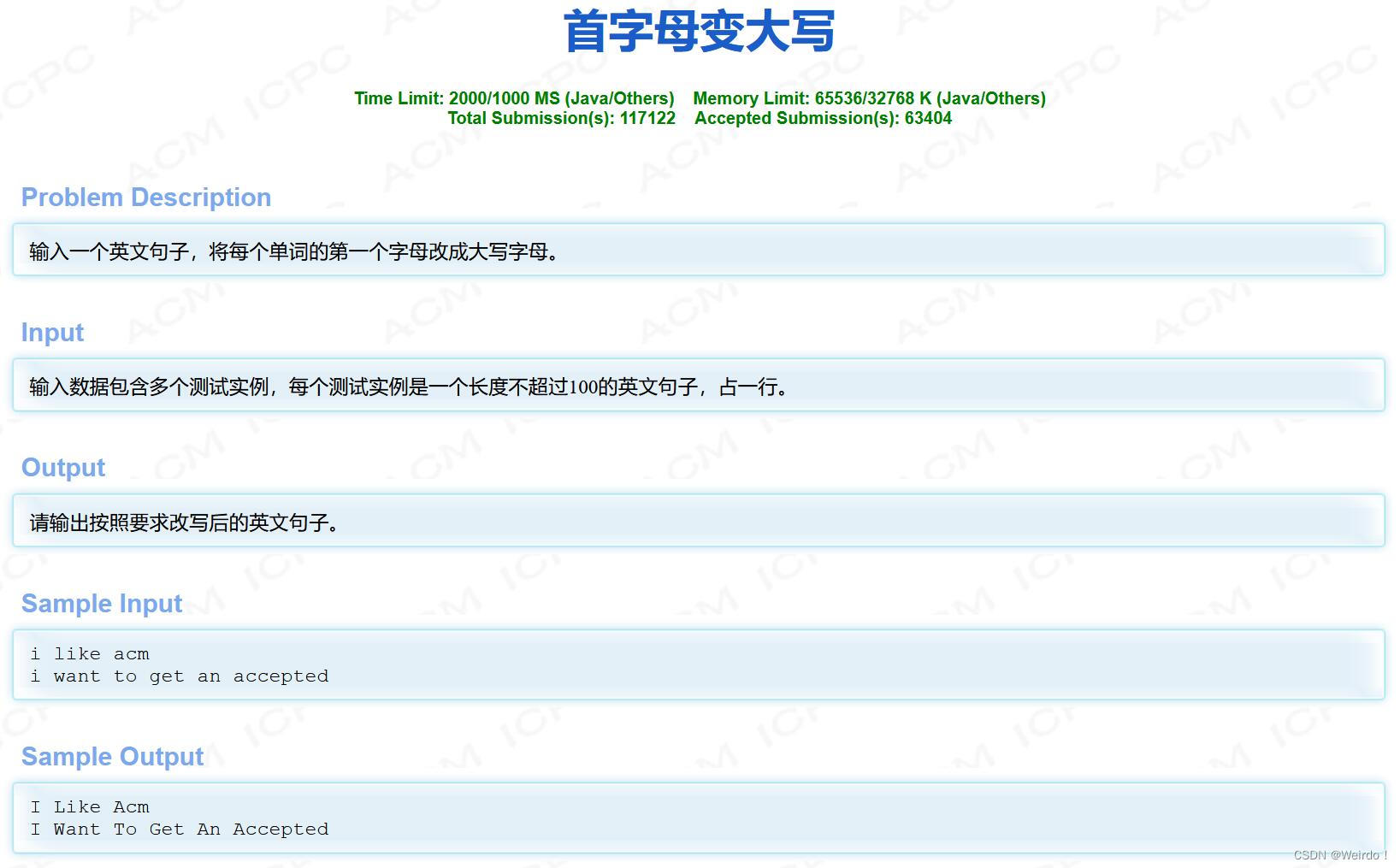Select the line 'i want to get an accepted'
This screenshot has width=1400, height=868.
(180, 676)
